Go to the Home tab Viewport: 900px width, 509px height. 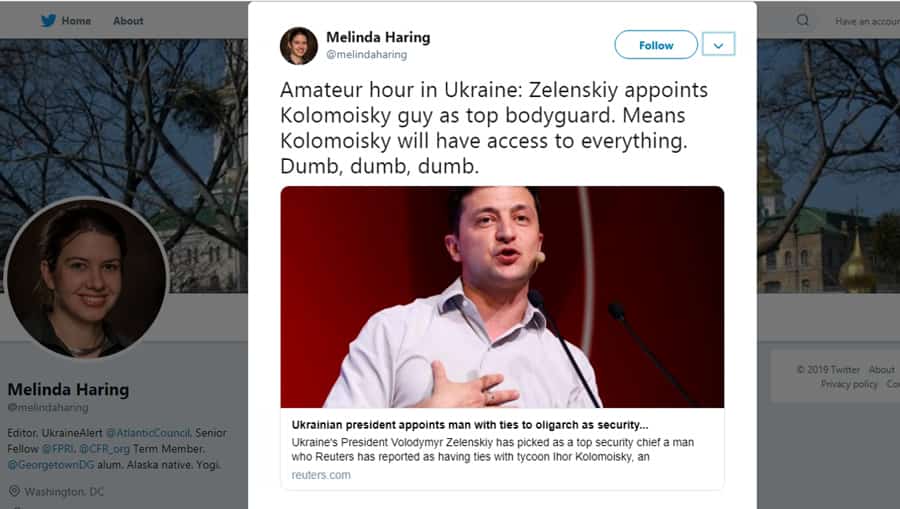coord(76,21)
